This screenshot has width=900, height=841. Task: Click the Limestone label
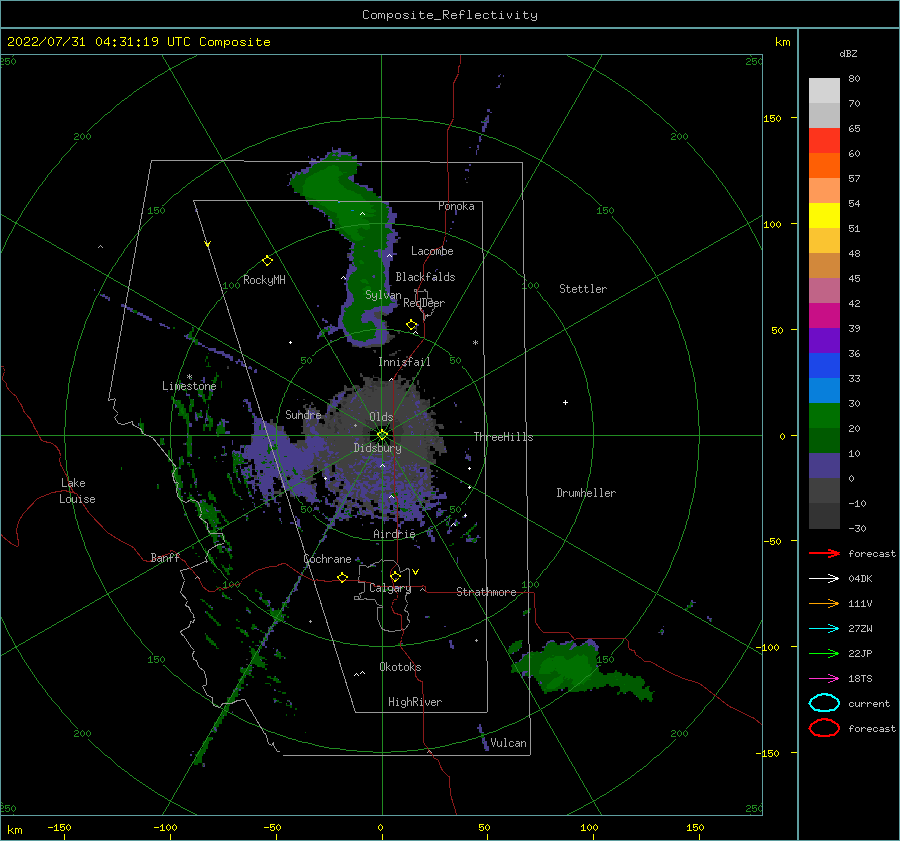(x=189, y=386)
